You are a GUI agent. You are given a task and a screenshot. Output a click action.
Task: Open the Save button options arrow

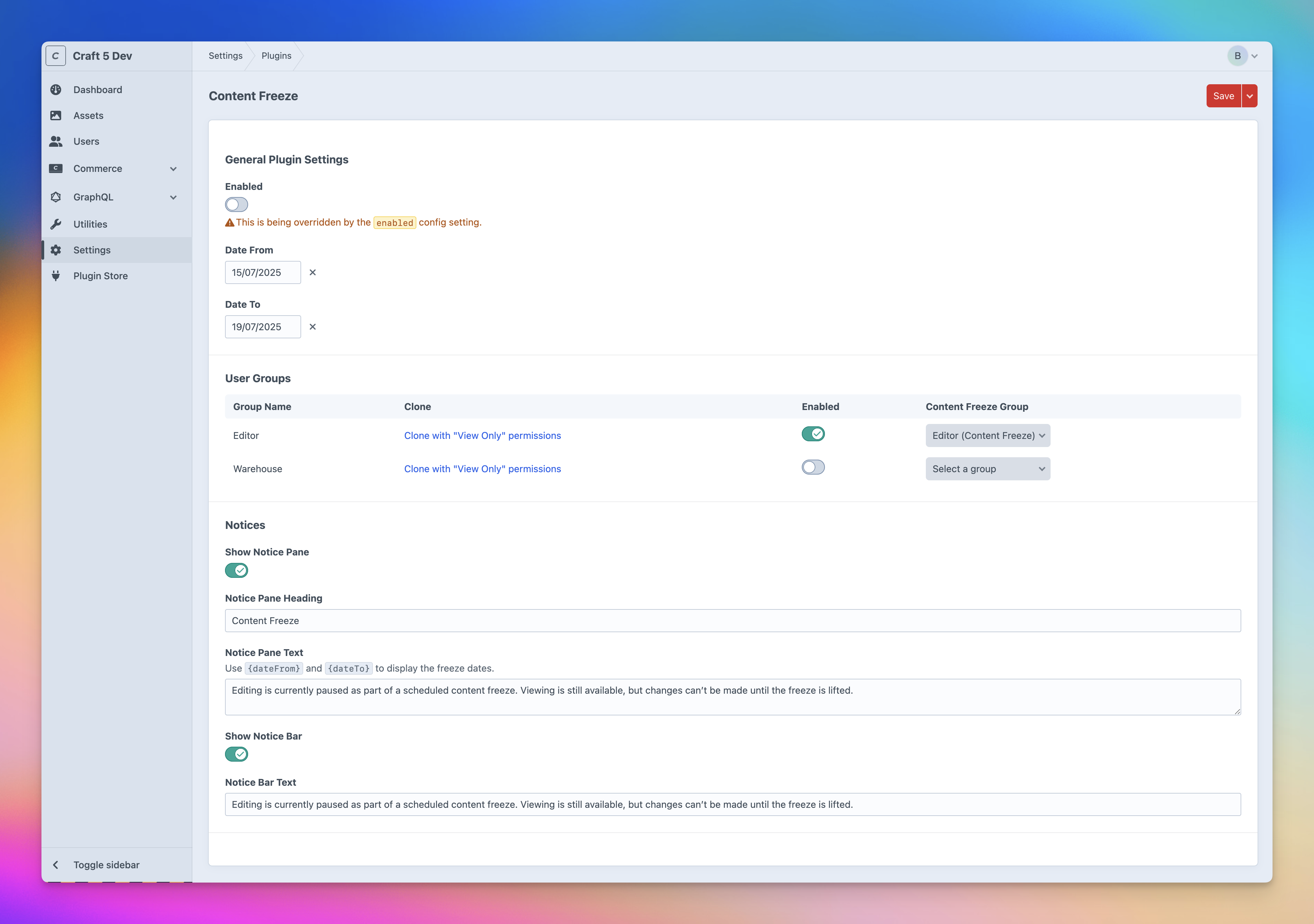coord(1249,96)
